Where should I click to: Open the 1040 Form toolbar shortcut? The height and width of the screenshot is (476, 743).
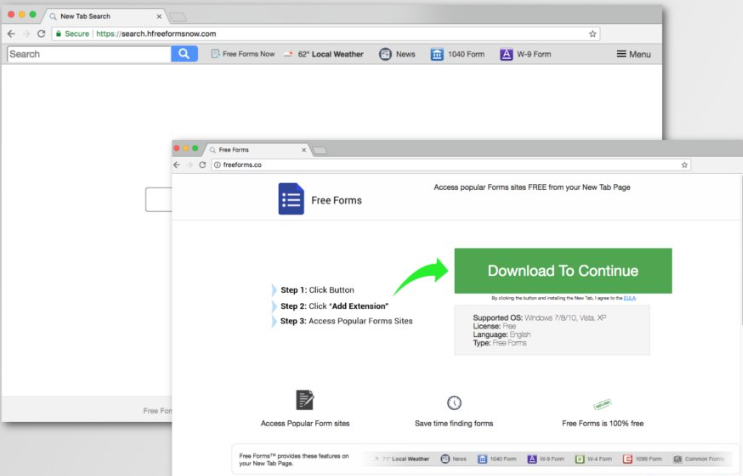pyautogui.click(x=459, y=54)
